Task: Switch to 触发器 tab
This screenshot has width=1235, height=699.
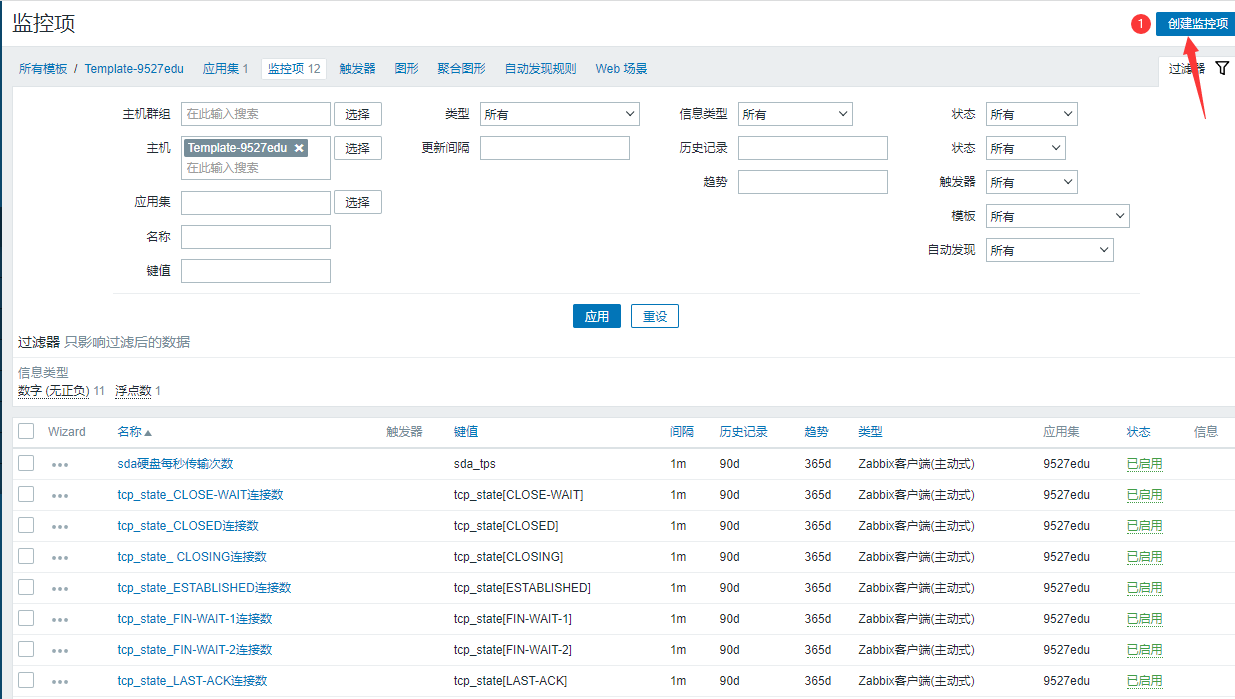Action: (x=357, y=69)
